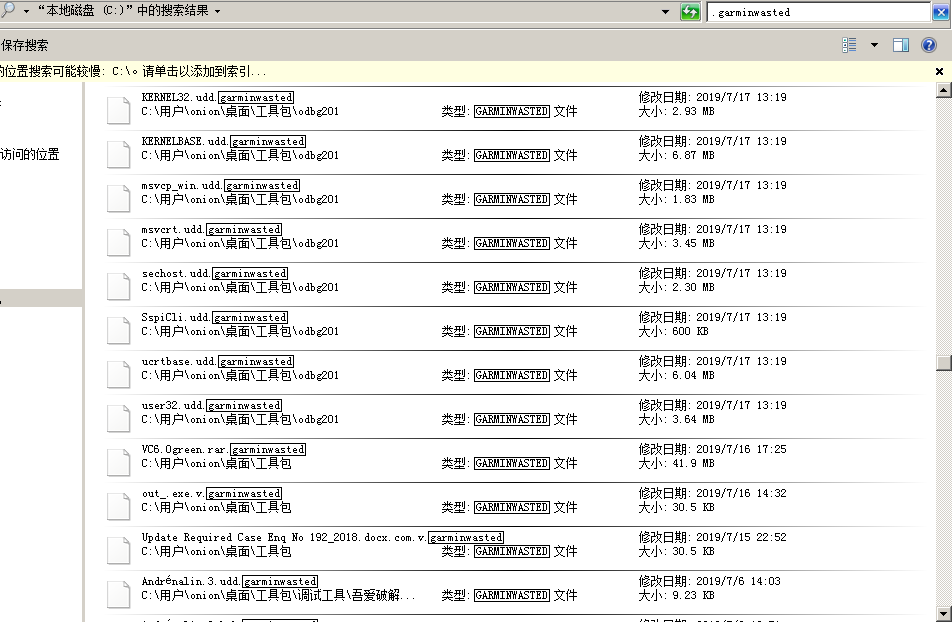Click the vertical scrollbar thumb

click(944, 362)
